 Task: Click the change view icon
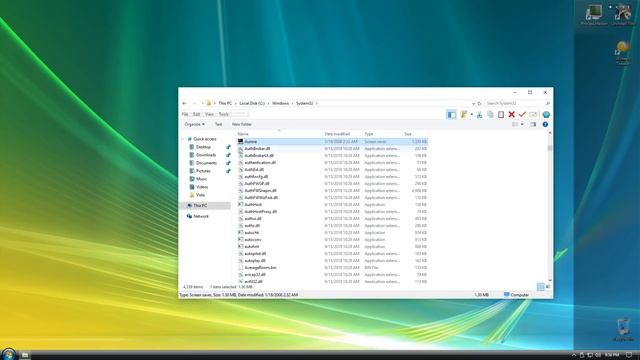point(515,124)
